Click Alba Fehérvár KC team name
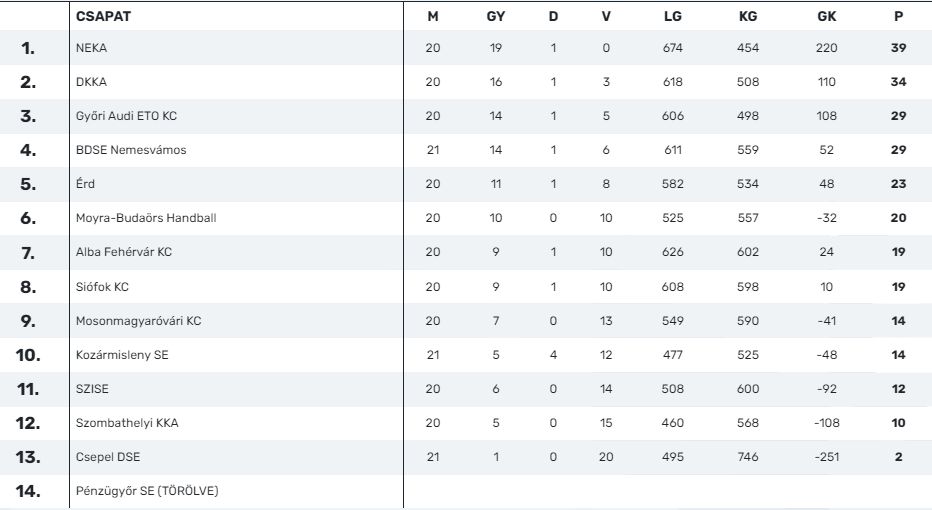Viewport: 932px width, 510px height. (x=124, y=252)
